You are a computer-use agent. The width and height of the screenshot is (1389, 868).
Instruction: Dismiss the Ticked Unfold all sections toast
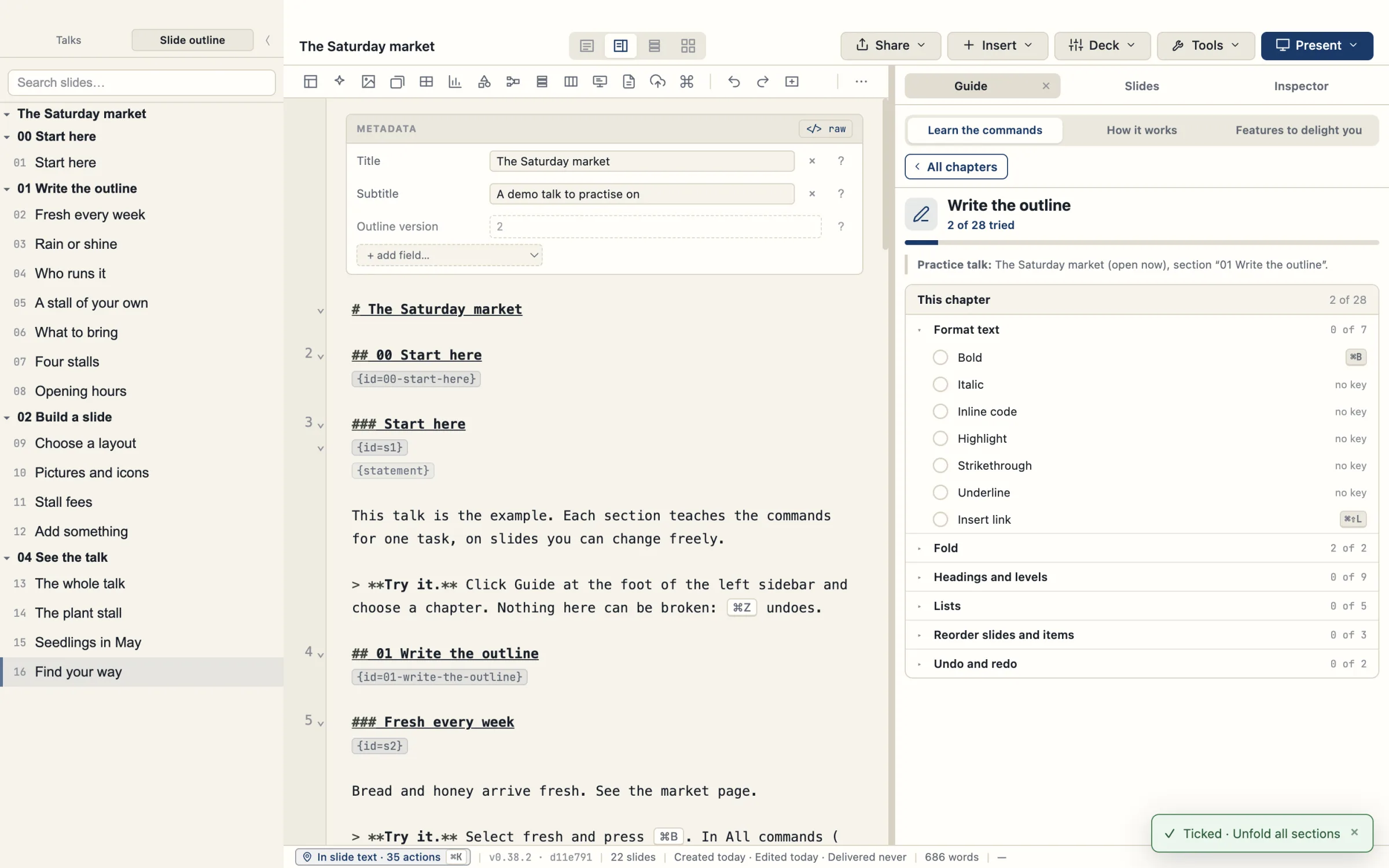pos(1354,832)
